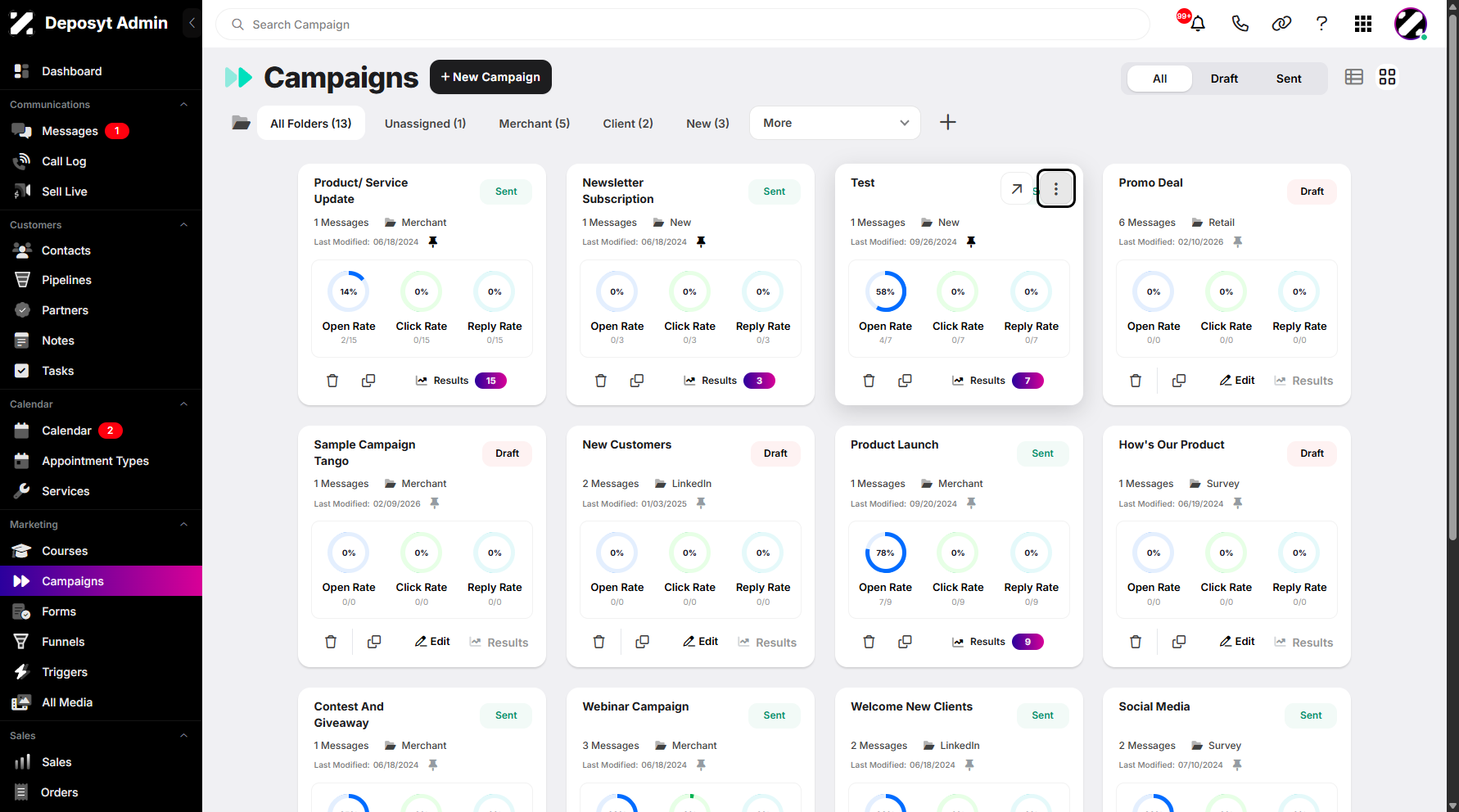Collapse the Communications sidebar section

tap(184, 105)
